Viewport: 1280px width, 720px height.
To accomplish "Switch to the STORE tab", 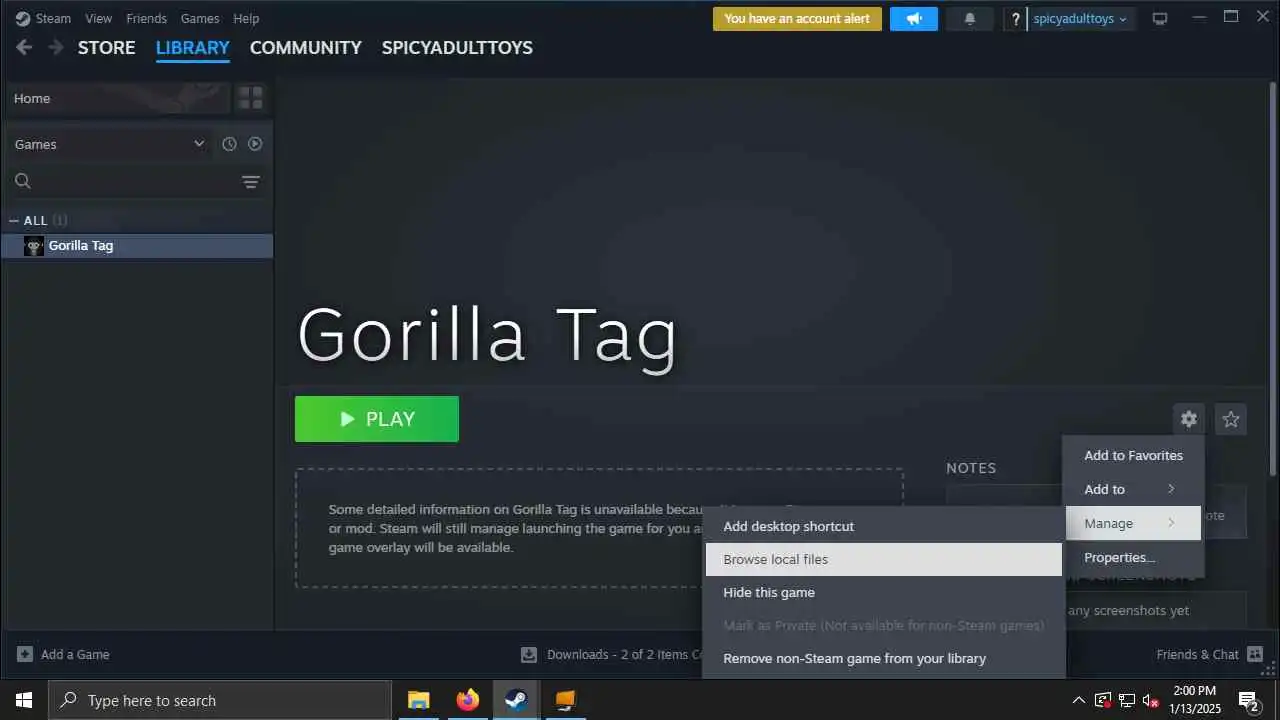I will click(107, 47).
